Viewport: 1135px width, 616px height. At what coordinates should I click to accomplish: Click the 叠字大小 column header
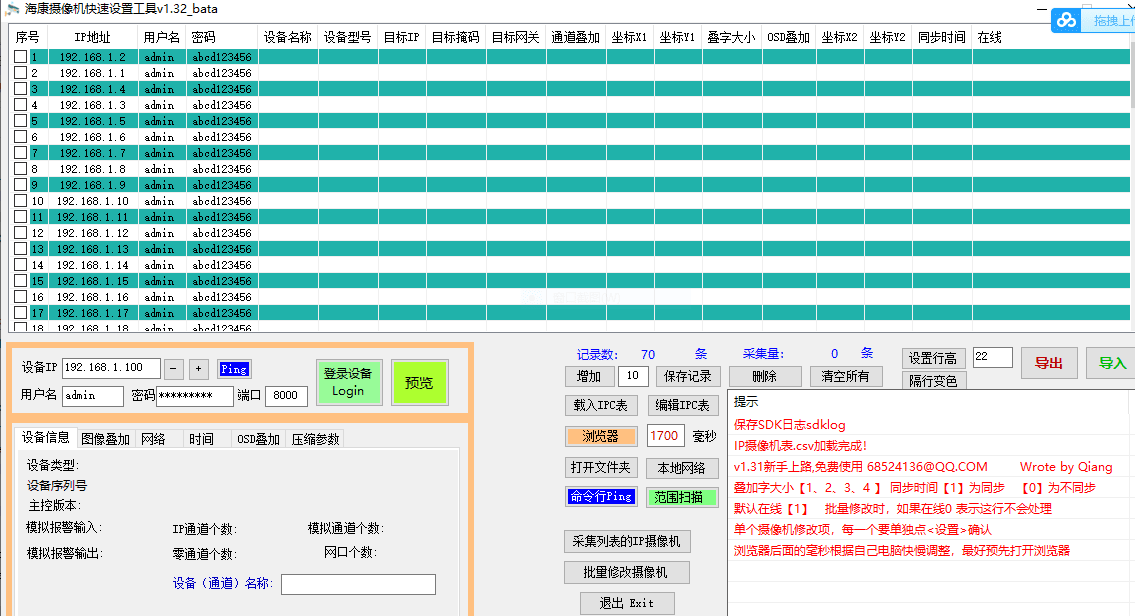731,37
